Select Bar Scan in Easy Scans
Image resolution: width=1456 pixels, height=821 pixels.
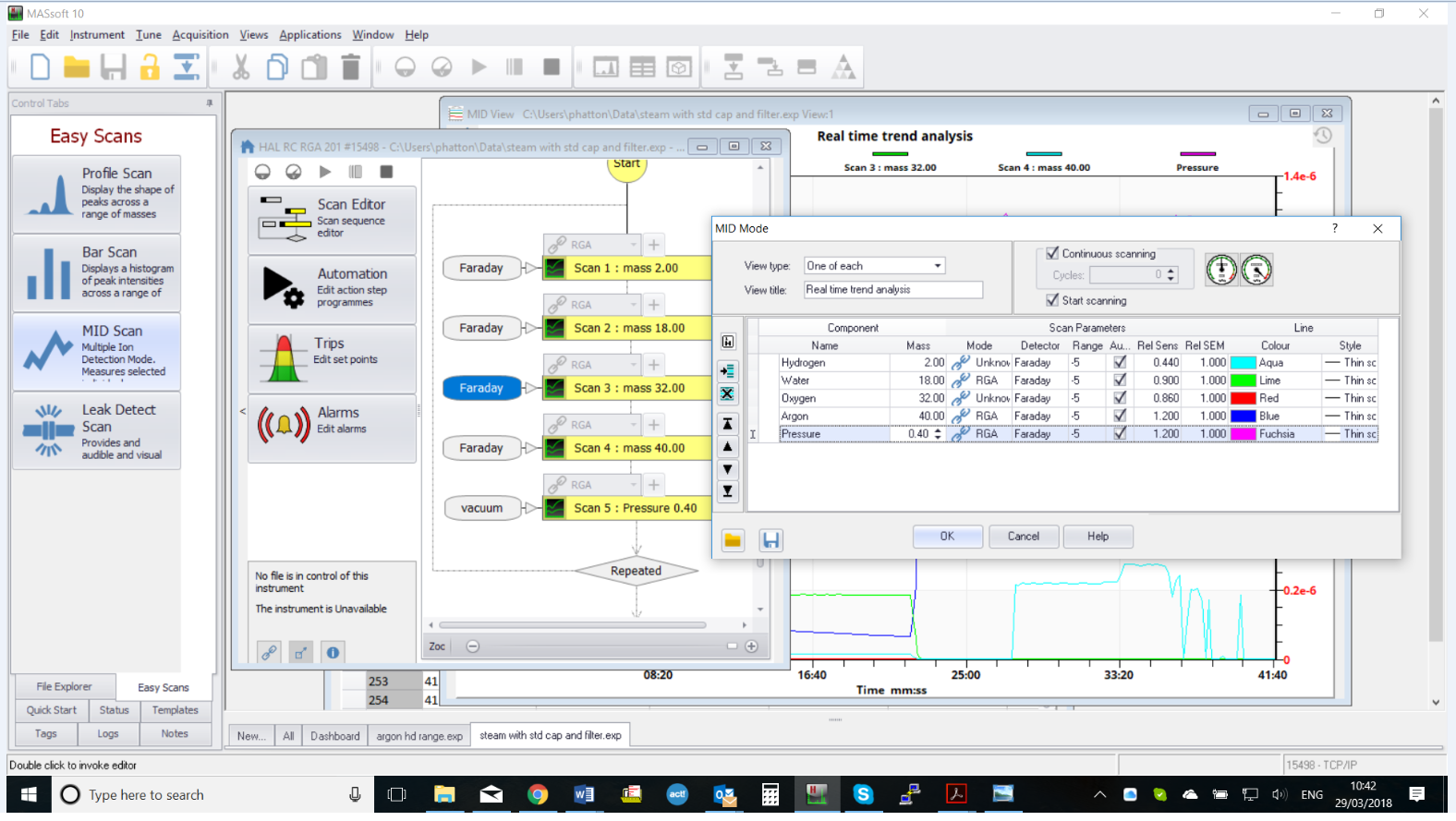(x=96, y=272)
